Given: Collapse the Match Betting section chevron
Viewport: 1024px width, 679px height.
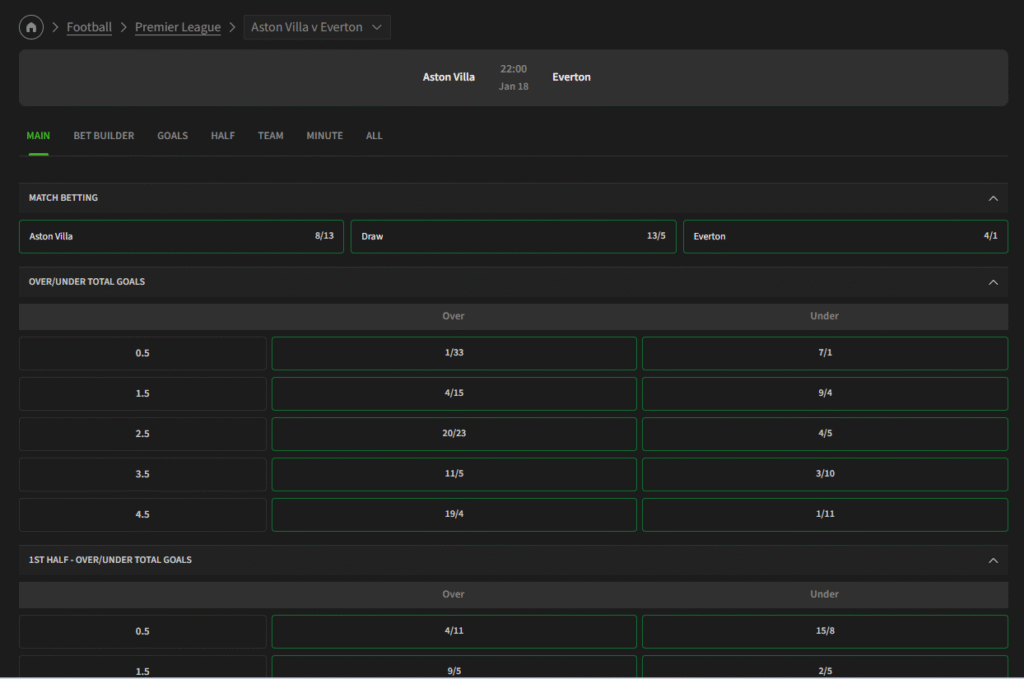Looking at the screenshot, I should coord(993,197).
